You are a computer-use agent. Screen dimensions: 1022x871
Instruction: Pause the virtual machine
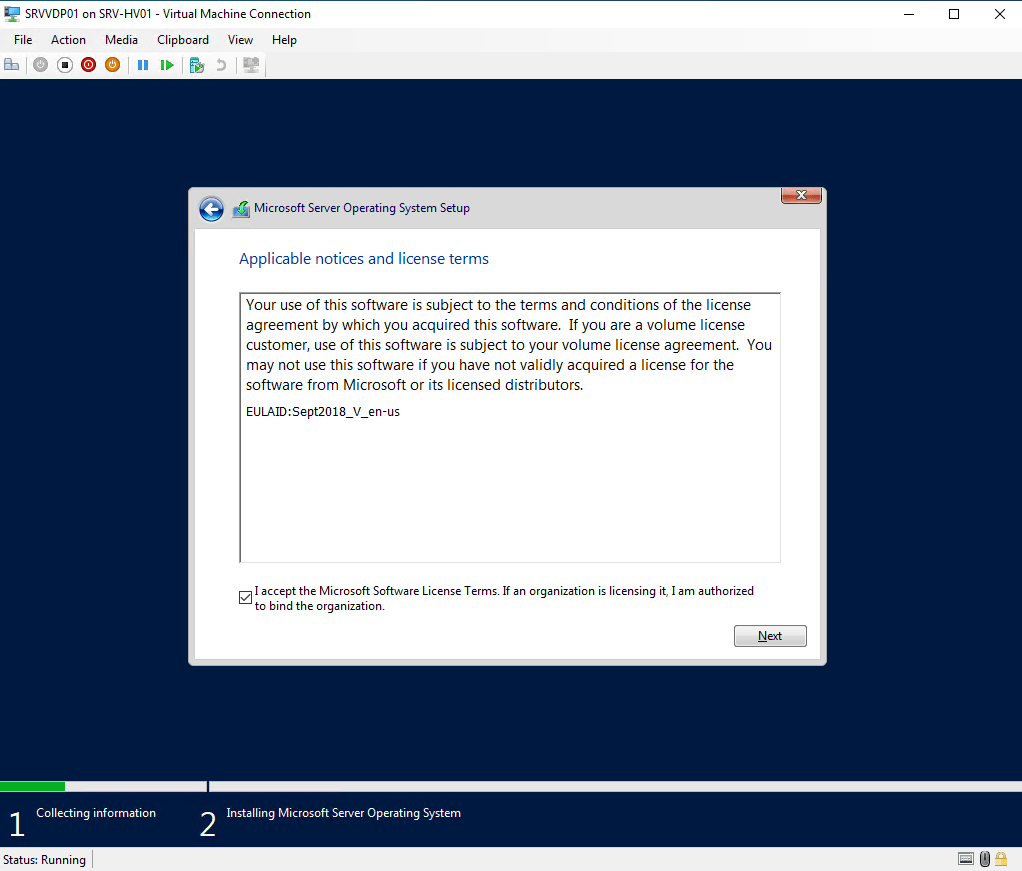(x=143, y=65)
